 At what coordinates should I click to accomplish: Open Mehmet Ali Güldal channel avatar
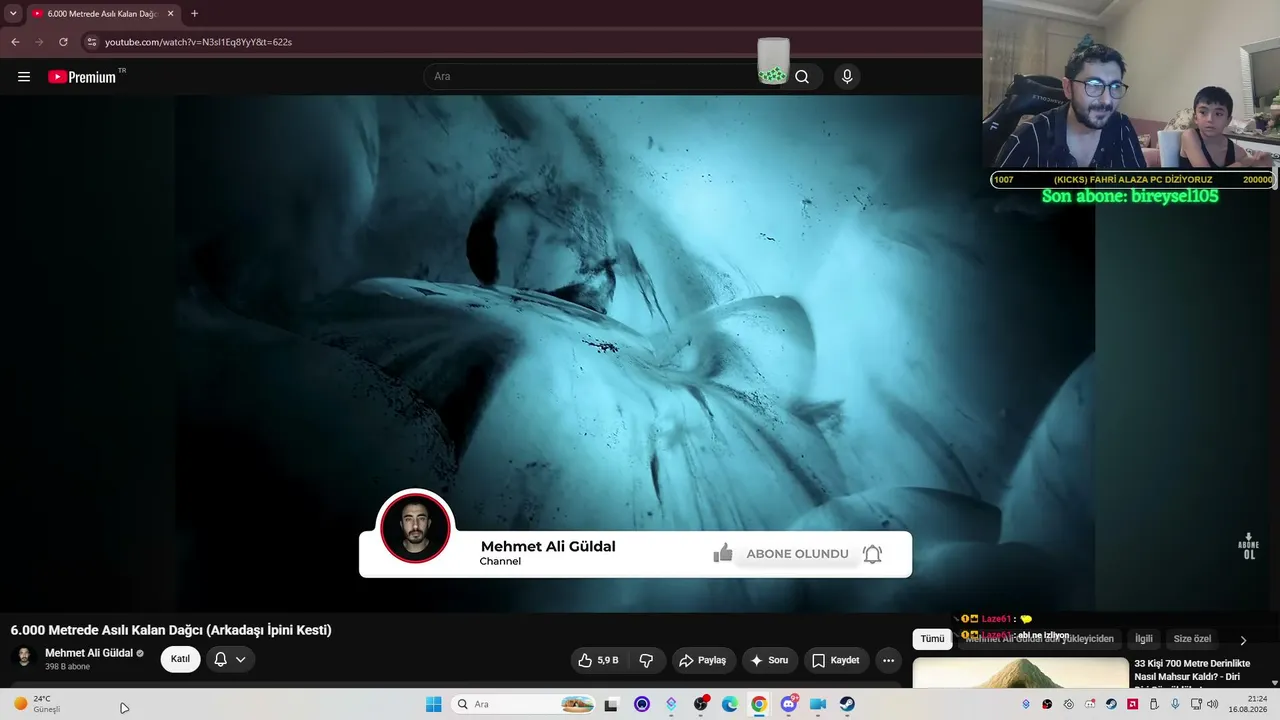25,658
